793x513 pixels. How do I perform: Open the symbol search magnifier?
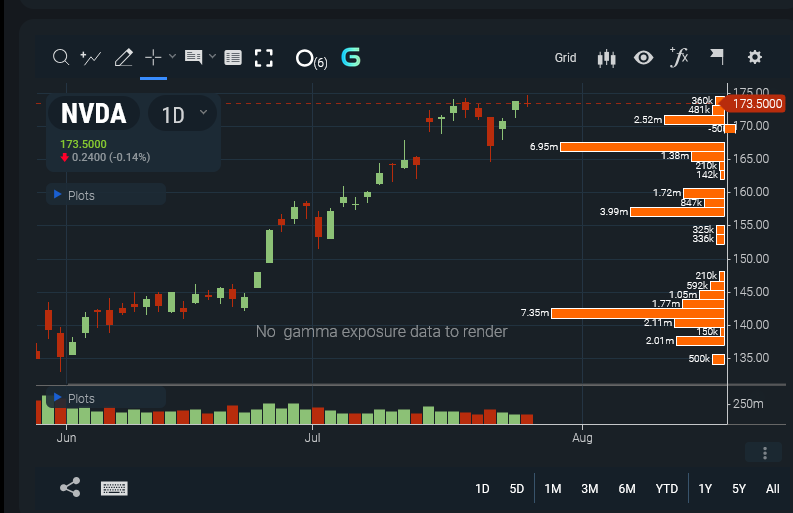pos(61,57)
